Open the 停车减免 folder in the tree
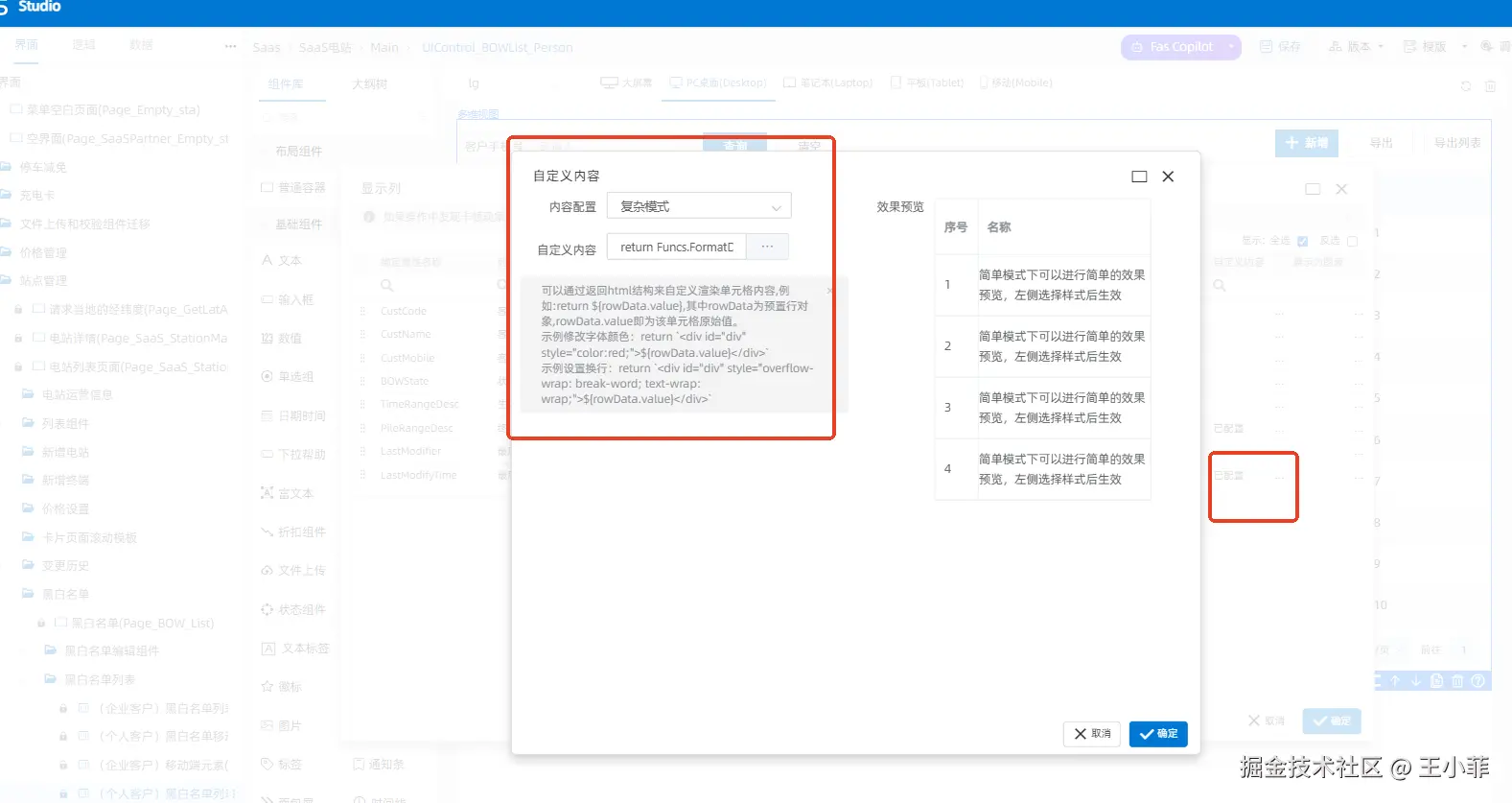Screen dimensions: 1512x803 42,167
